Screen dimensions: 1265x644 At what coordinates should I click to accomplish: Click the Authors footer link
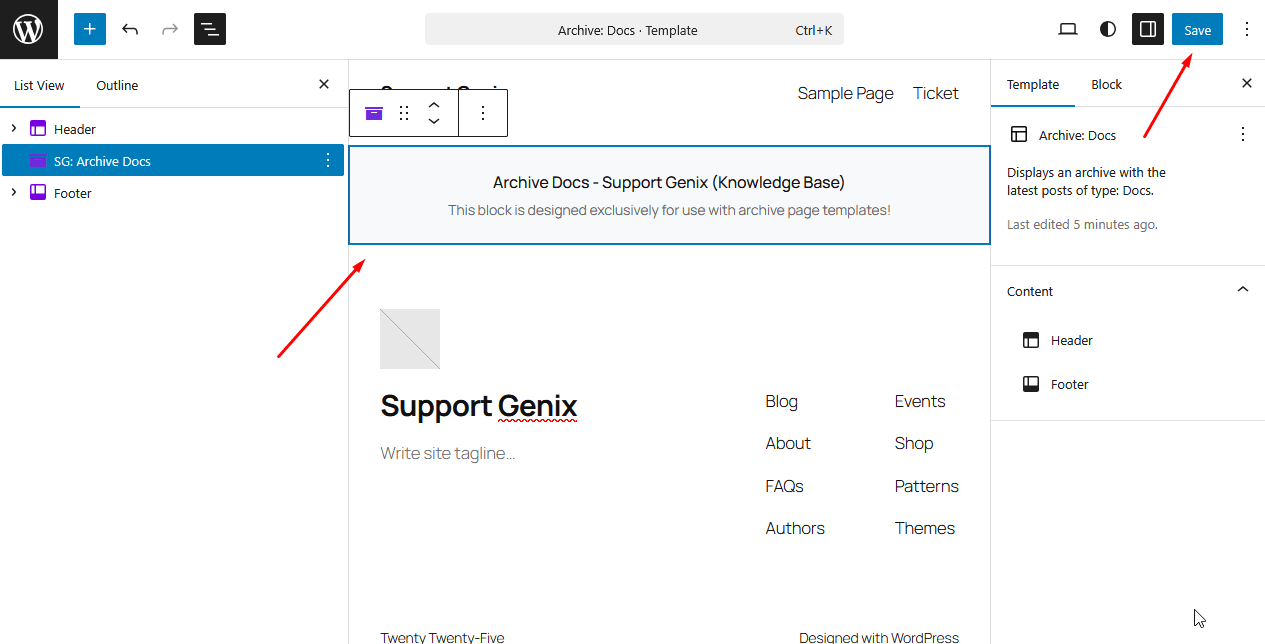(795, 528)
